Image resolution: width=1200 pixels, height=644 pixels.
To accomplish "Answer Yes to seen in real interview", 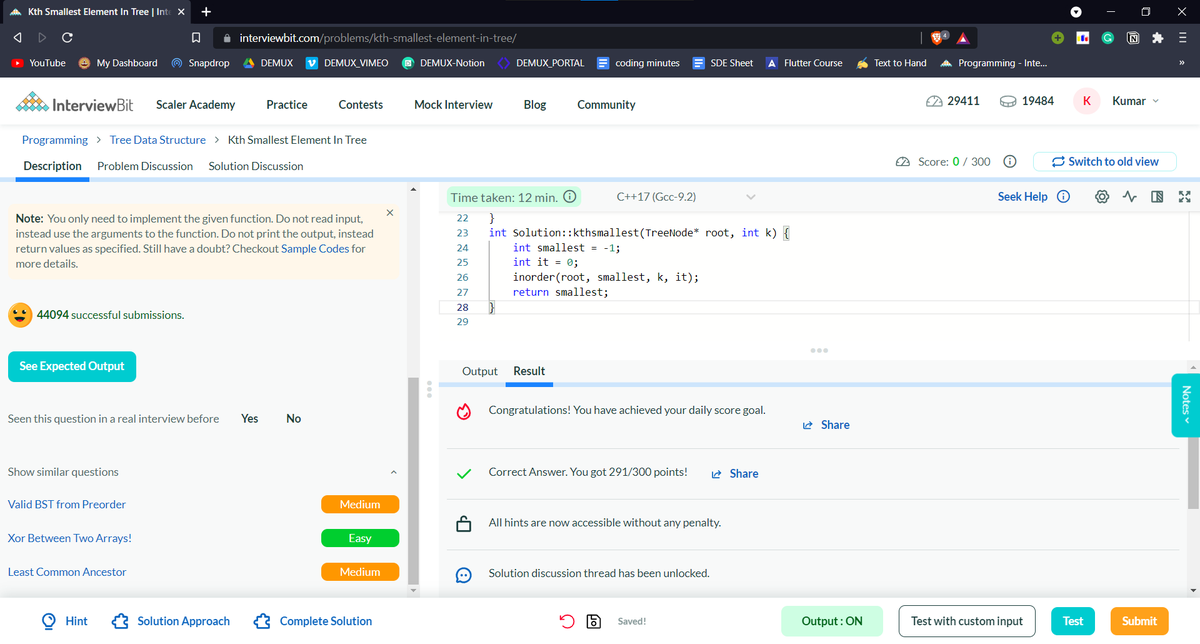I will click(250, 419).
